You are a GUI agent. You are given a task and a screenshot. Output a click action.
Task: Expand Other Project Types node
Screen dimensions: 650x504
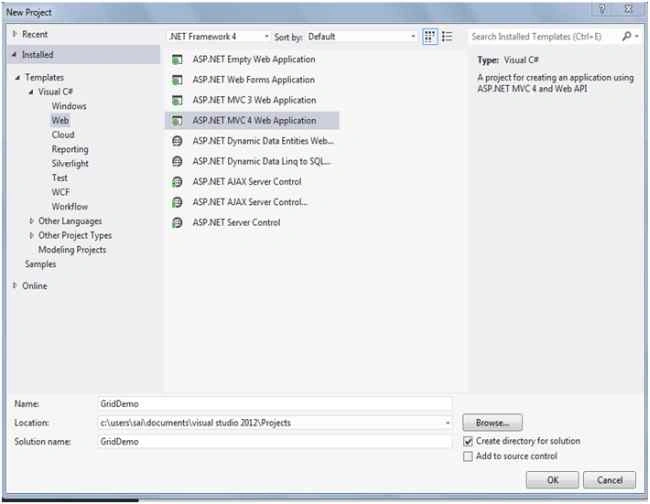click(32, 235)
